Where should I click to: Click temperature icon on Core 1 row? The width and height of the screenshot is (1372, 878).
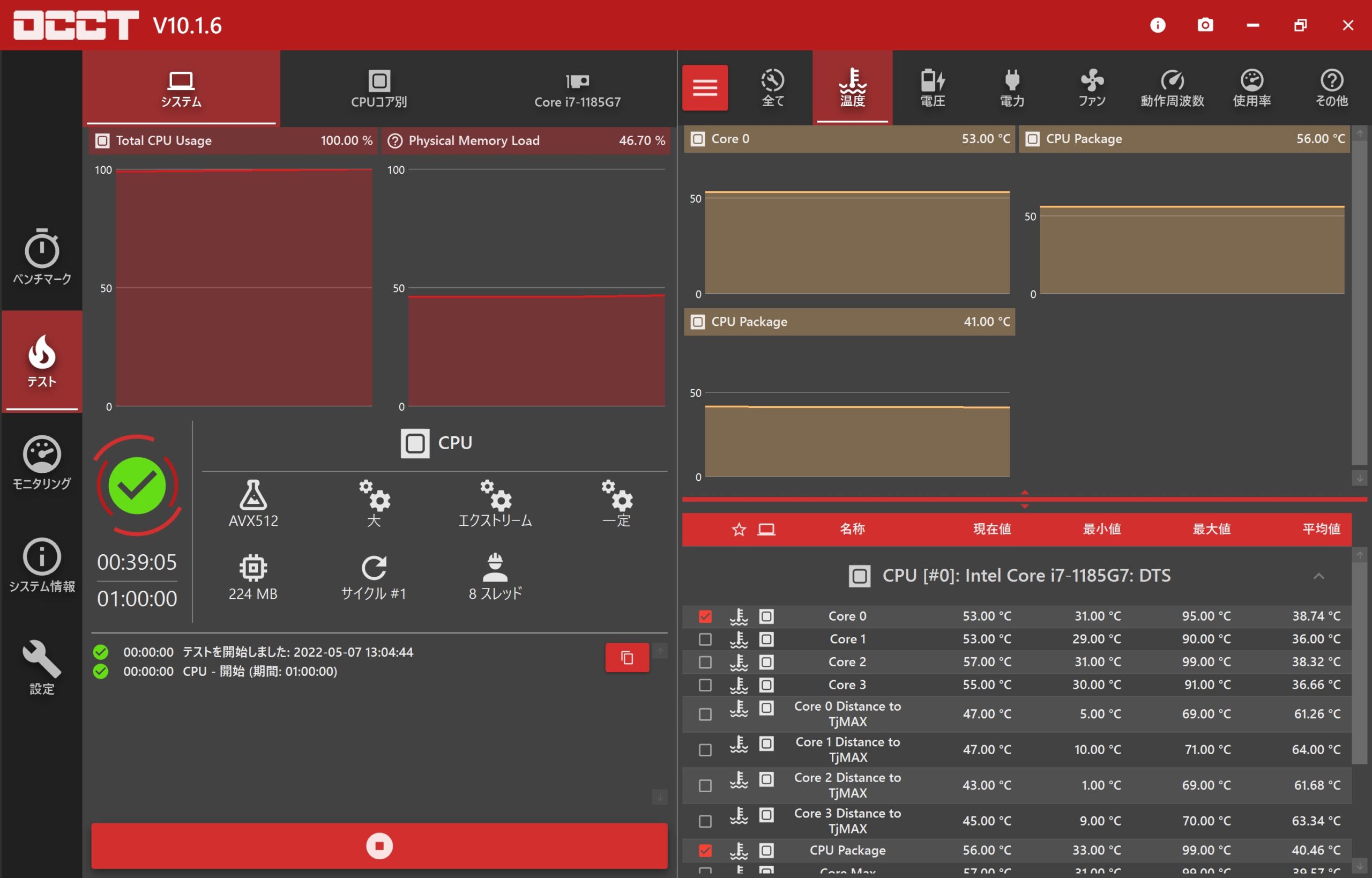(739, 639)
